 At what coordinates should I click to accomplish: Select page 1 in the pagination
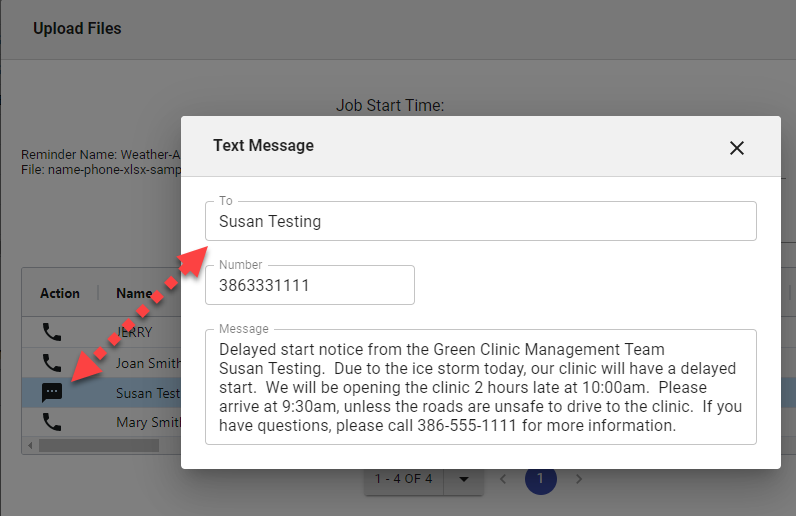pyautogui.click(x=540, y=479)
